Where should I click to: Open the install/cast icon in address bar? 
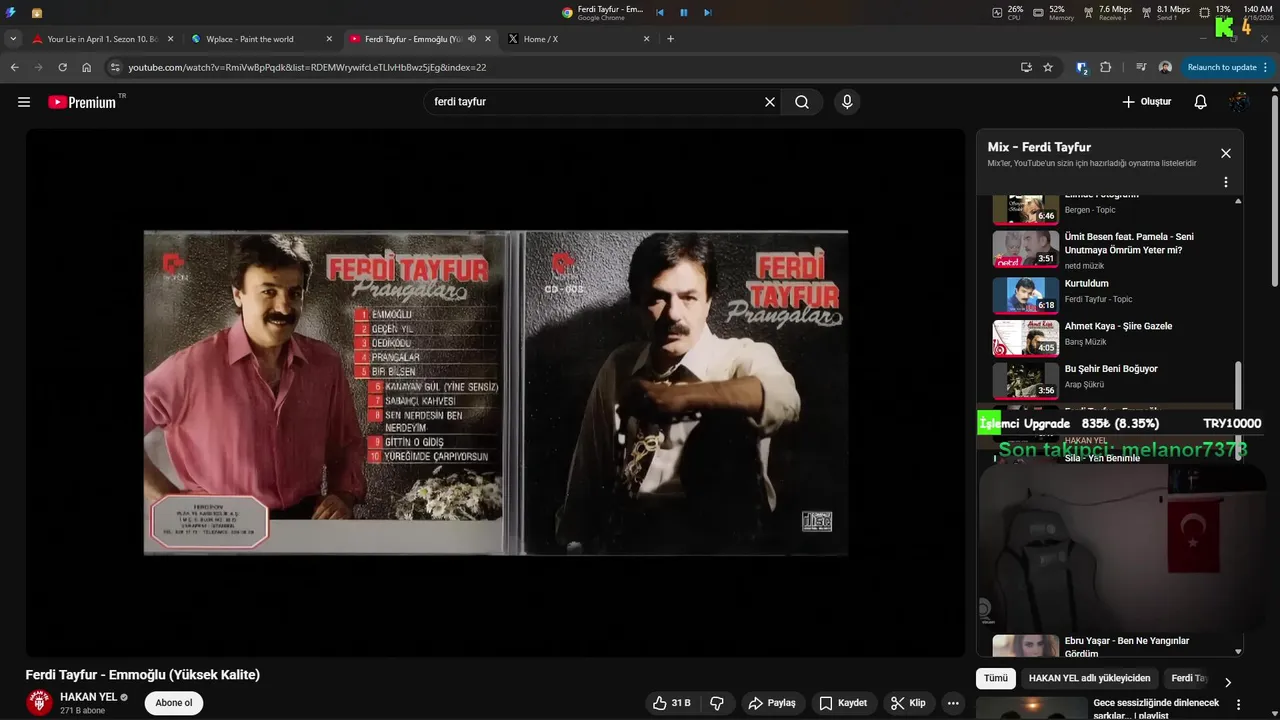[1026, 67]
